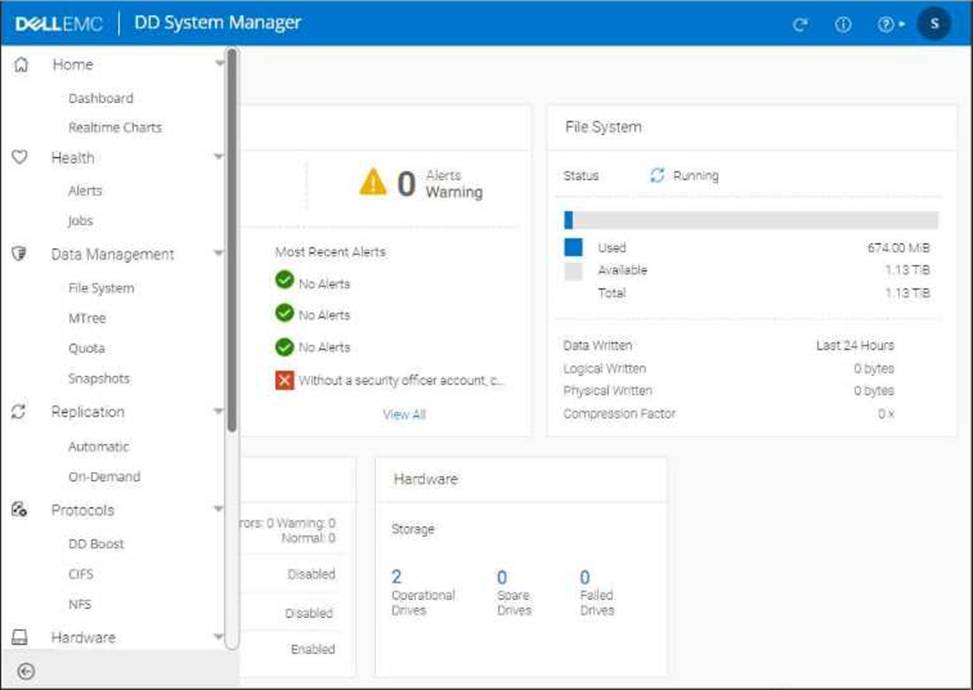
Task: Open the Quota menu item
Action: (x=86, y=348)
